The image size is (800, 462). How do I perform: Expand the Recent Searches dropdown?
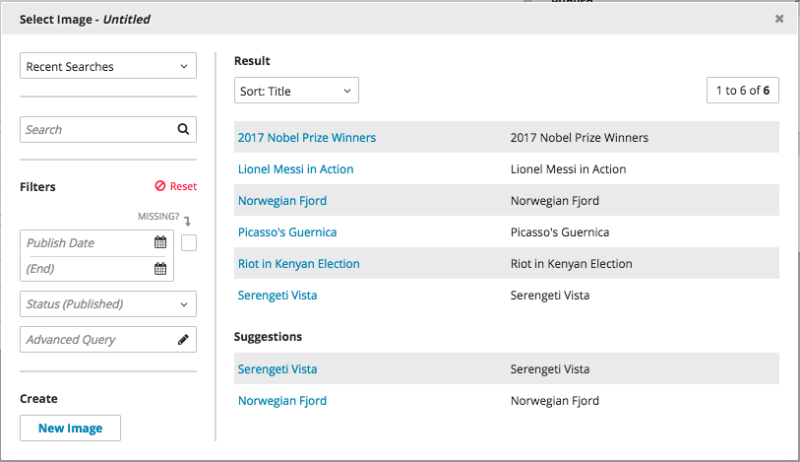click(x=108, y=66)
